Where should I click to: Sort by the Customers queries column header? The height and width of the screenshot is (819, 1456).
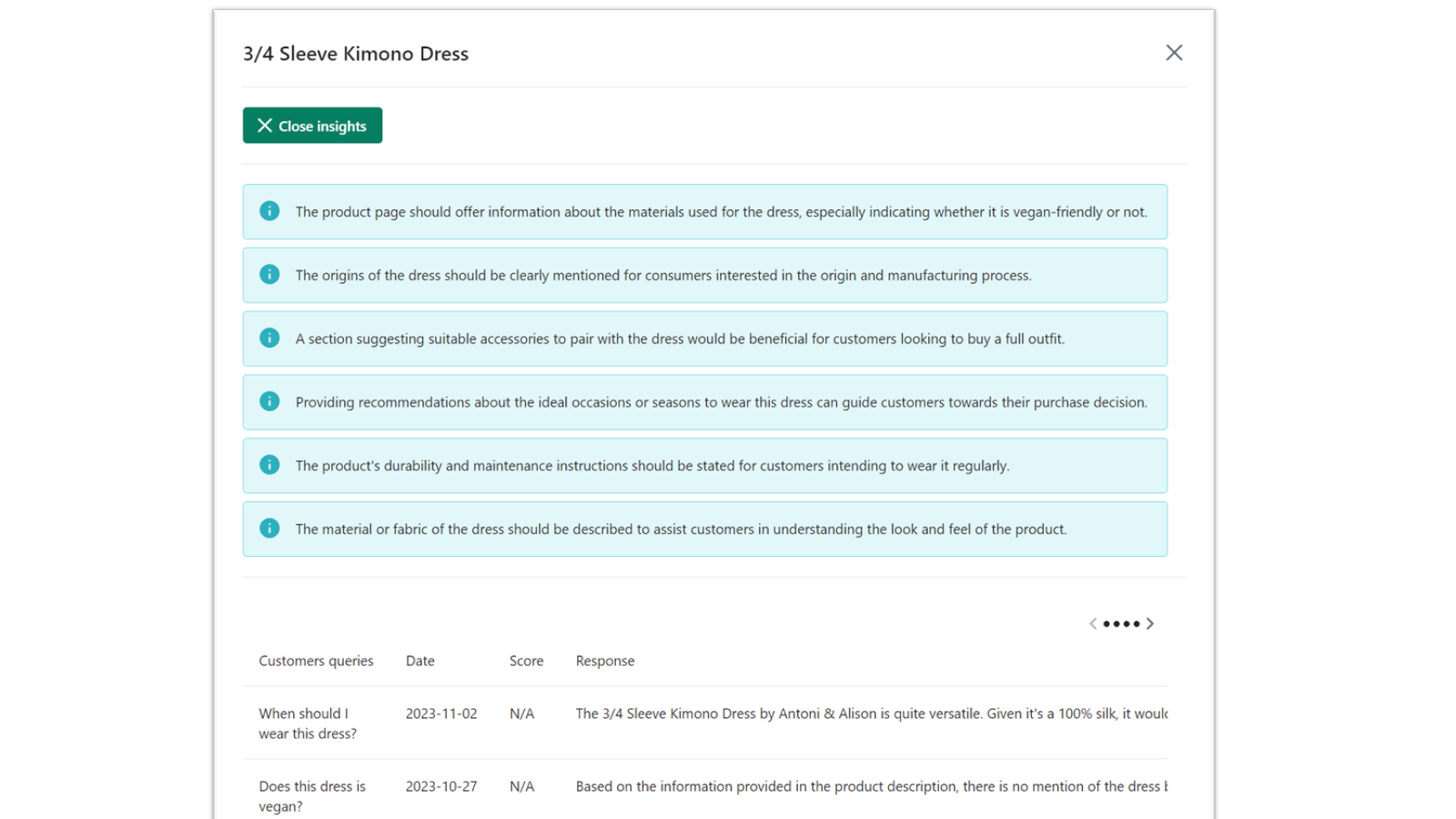point(316,661)
